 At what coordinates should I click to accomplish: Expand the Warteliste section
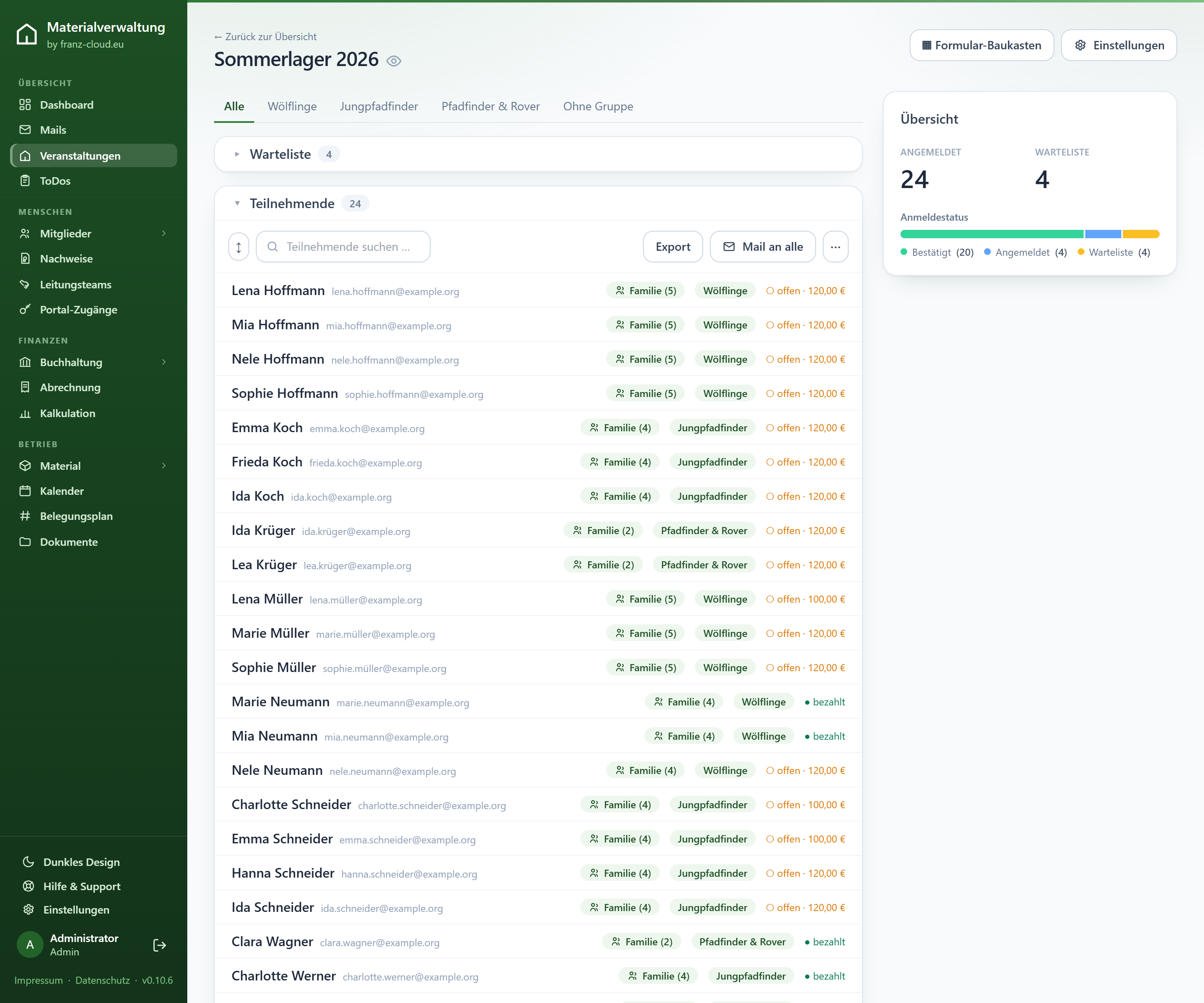point(538,154)
